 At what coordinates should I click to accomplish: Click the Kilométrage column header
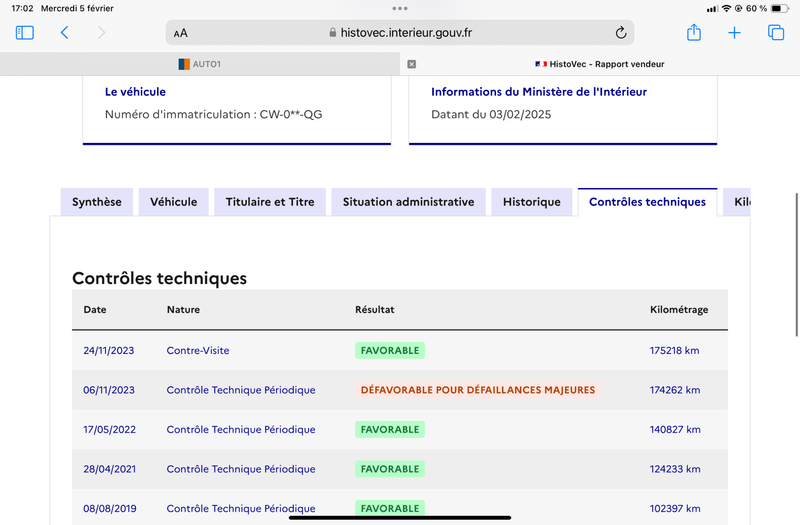679,310
